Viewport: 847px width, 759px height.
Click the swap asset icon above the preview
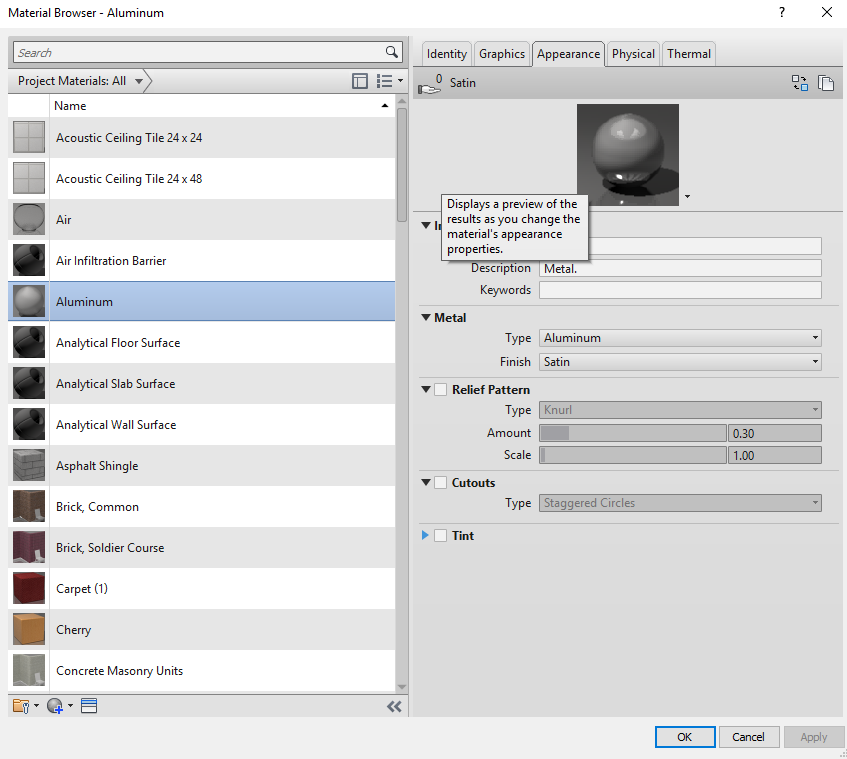(x=800, y=83)
